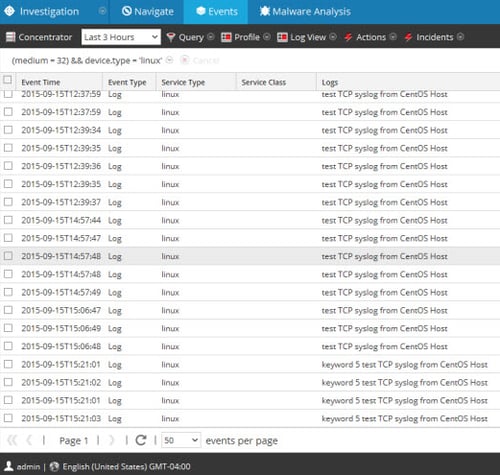This screenshot has width=500, height=475.
Task: Expand the query filter options arrow
Action: 170,60
